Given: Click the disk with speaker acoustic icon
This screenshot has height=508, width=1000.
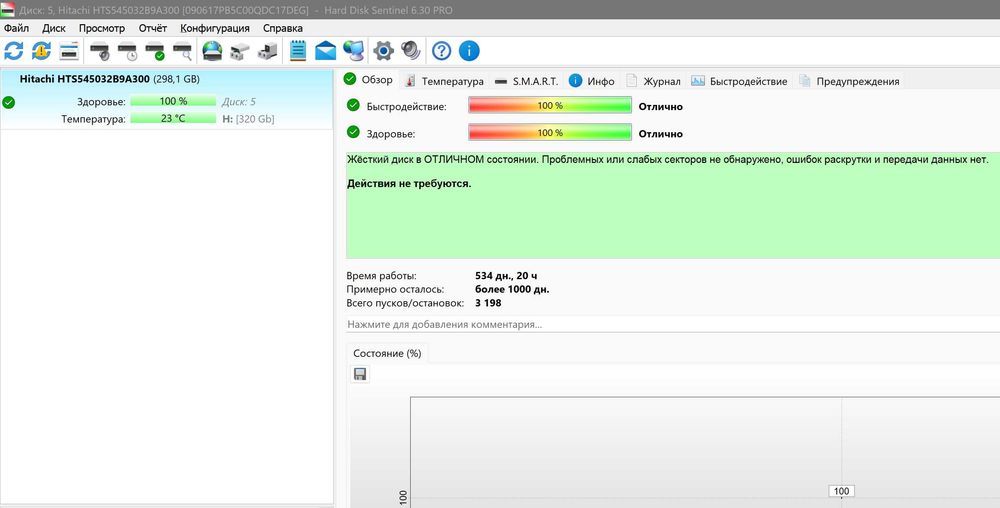Looking at the screenshot, I should pyautogui.click(x=99, y=51).
